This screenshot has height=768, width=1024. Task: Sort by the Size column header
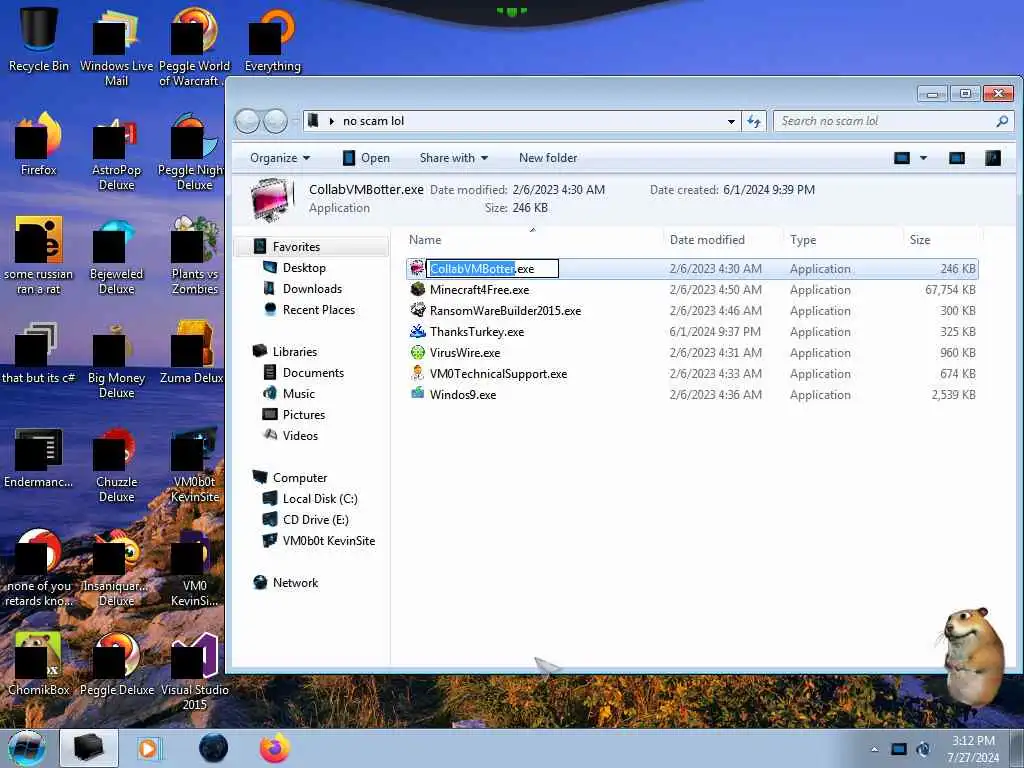coord(942,240)
